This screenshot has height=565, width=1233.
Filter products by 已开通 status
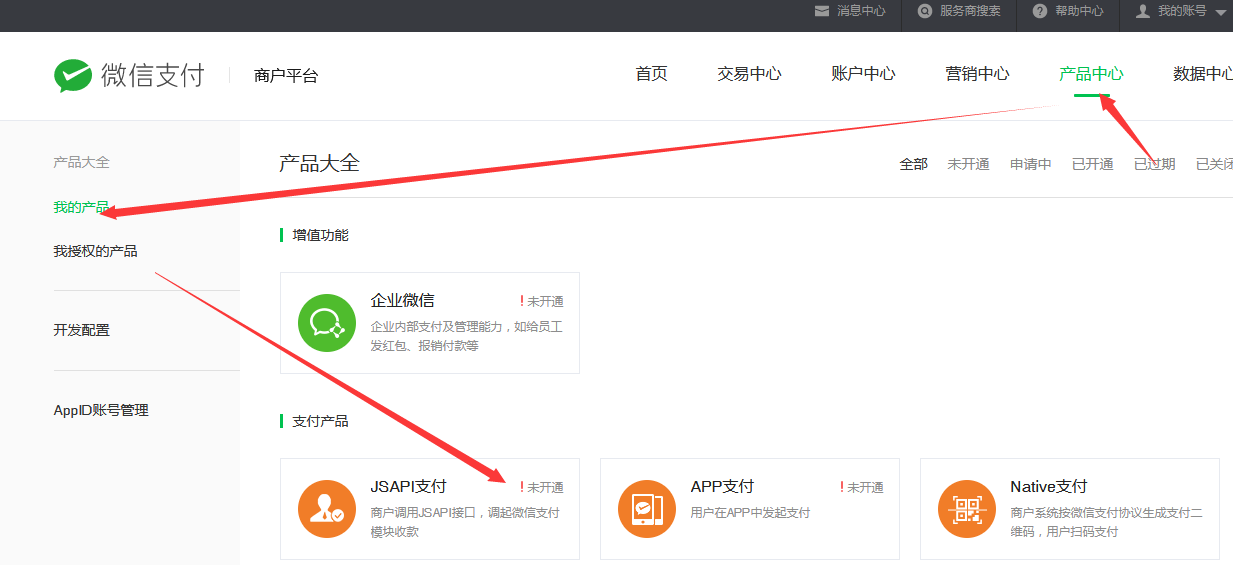(x=1092, y=164)
